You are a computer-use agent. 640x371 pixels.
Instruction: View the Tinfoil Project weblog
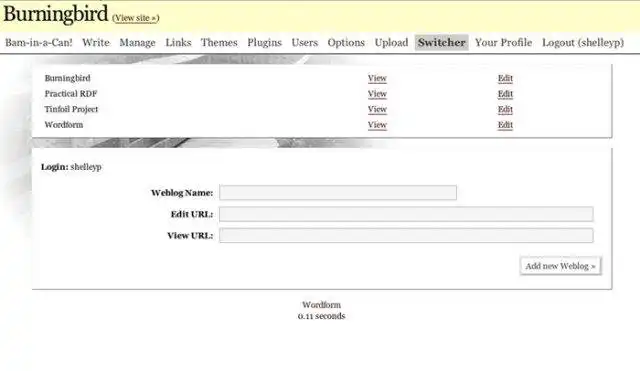click(377, 109)
